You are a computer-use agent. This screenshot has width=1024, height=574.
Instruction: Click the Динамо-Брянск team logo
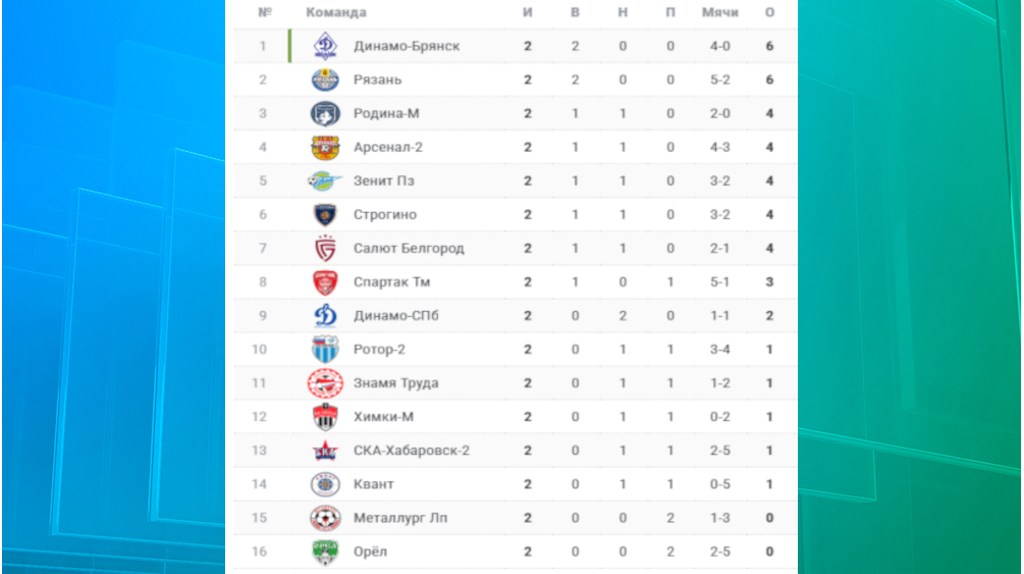(x=325, y=46)
